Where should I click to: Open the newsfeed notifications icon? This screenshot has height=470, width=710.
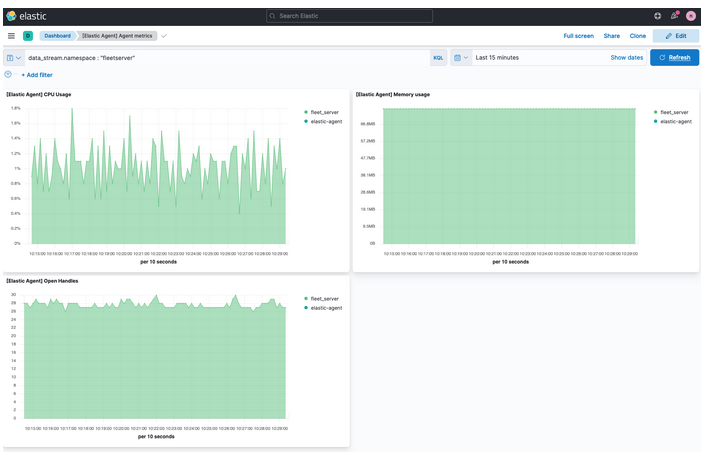(x=674, y=16)
